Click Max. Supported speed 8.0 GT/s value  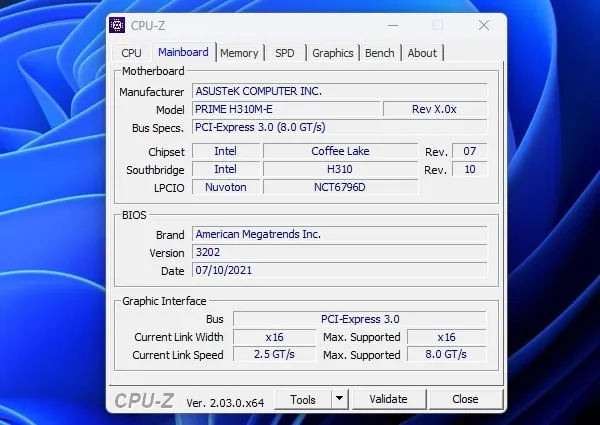[447, 354]
